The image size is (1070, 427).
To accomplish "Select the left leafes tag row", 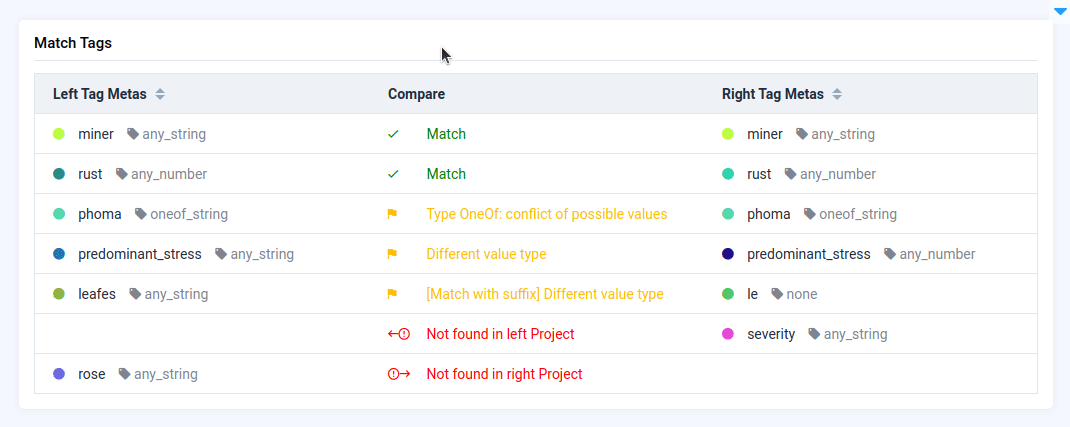I will [x=97, y=294].
